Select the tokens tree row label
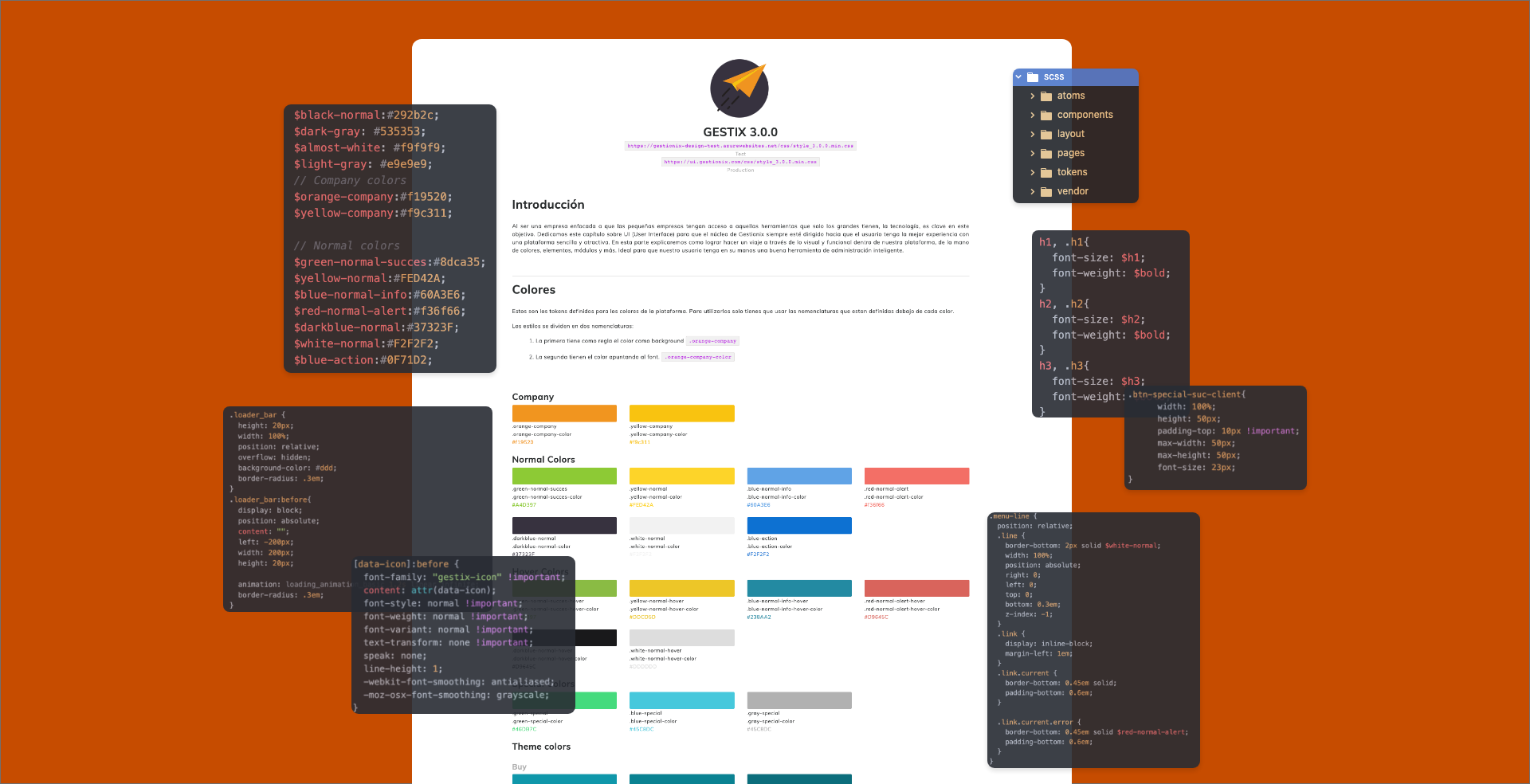This screenshot has height=784, width=1530. [1073, 172]
